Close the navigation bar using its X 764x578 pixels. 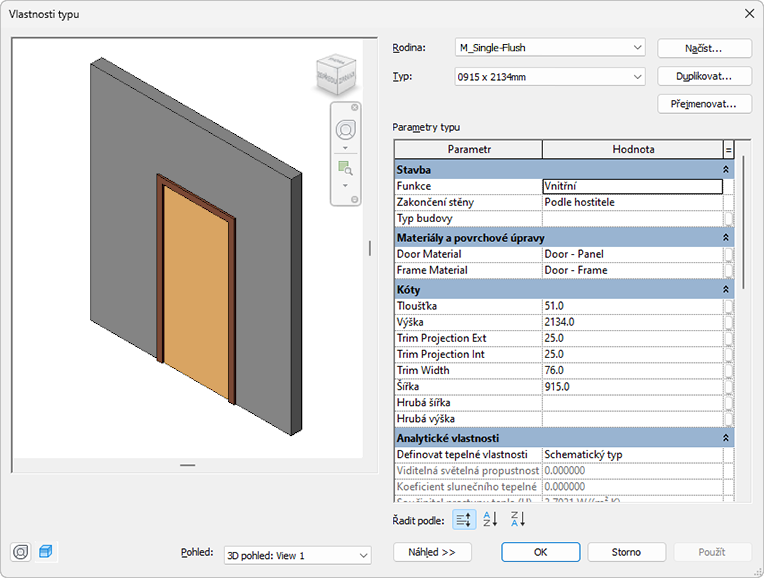click(x=355, y=107)
